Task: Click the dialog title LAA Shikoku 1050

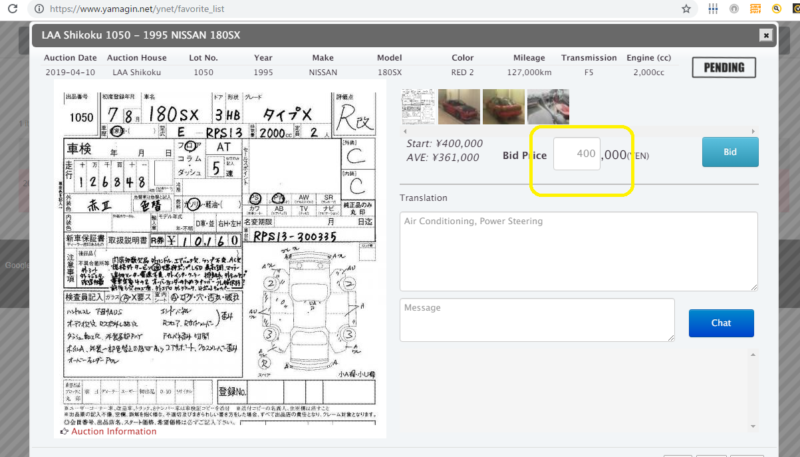Action: coord(141,35)
